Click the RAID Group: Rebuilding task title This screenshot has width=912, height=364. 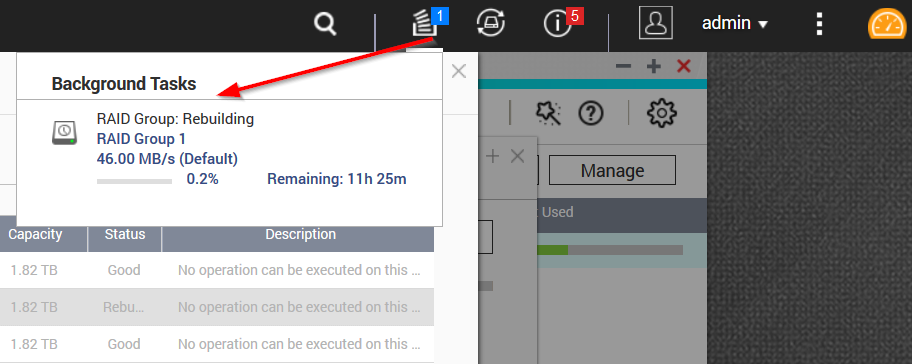(175, 119)
